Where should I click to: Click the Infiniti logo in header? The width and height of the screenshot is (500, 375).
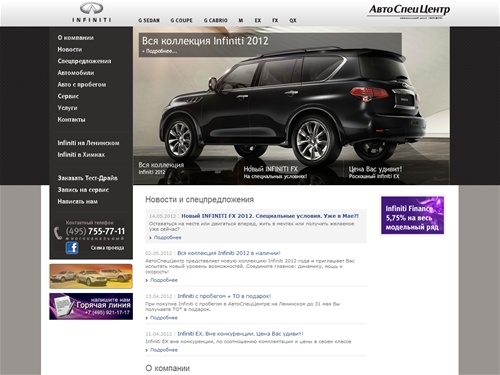(92, 12)
